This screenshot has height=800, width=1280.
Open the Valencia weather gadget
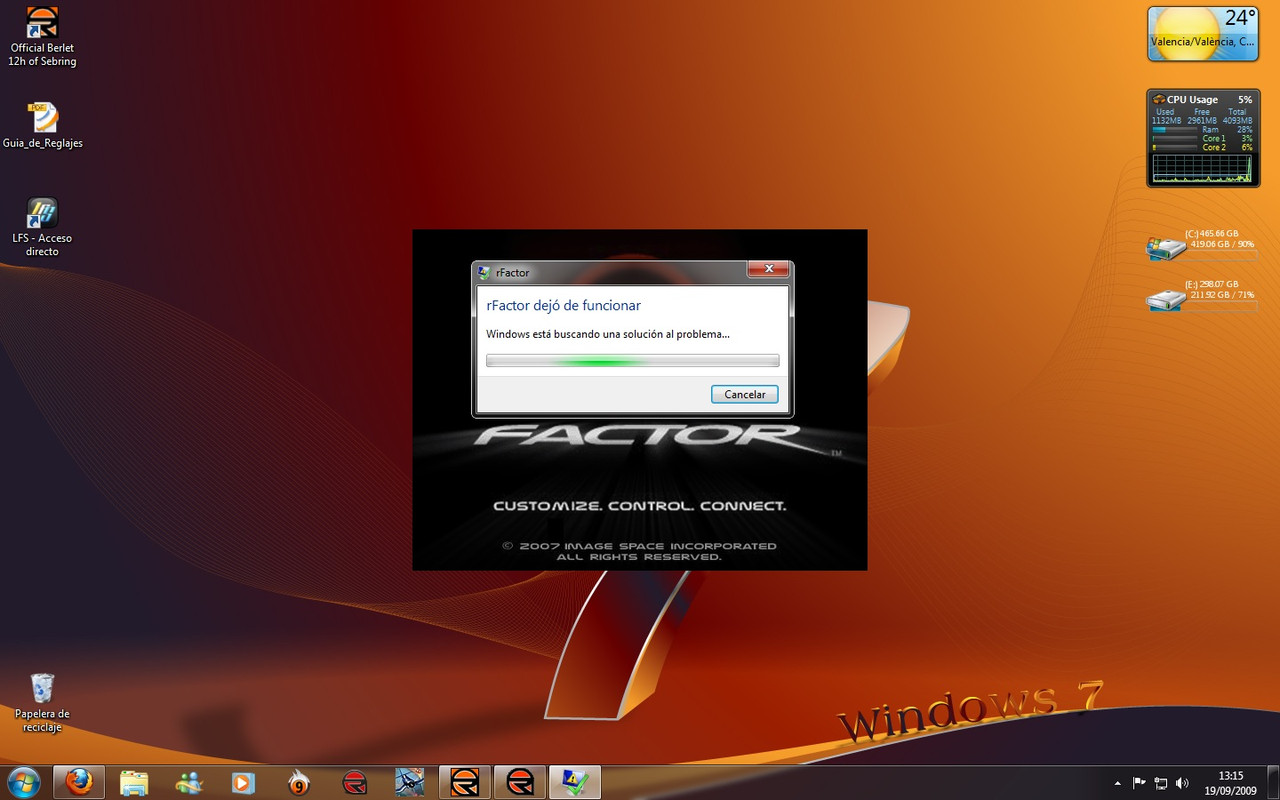coord(1202,32)
